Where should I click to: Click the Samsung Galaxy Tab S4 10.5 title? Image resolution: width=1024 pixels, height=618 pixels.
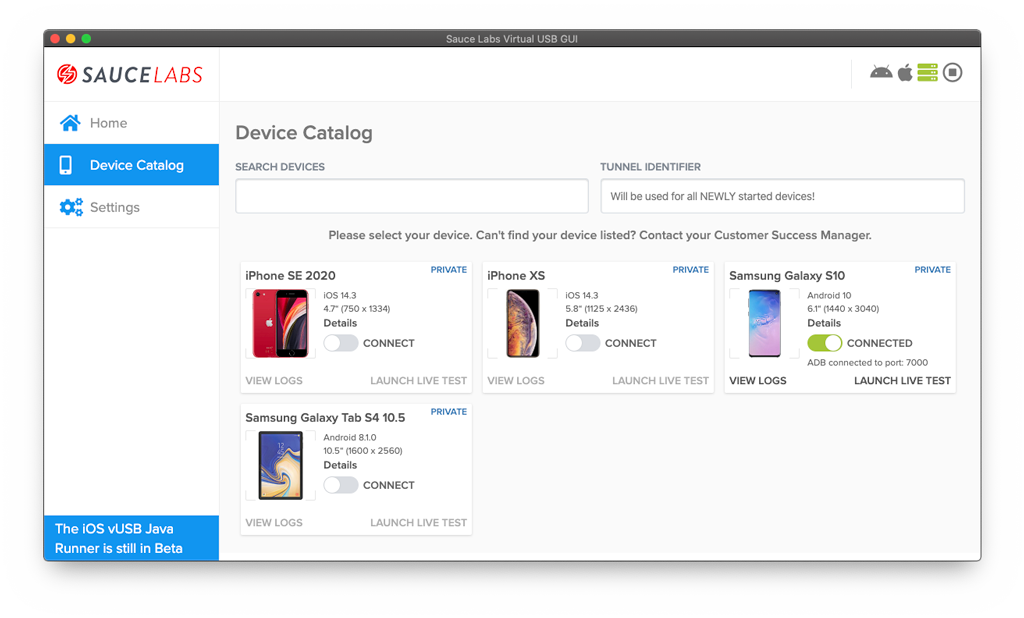click(x=325, y=417)
